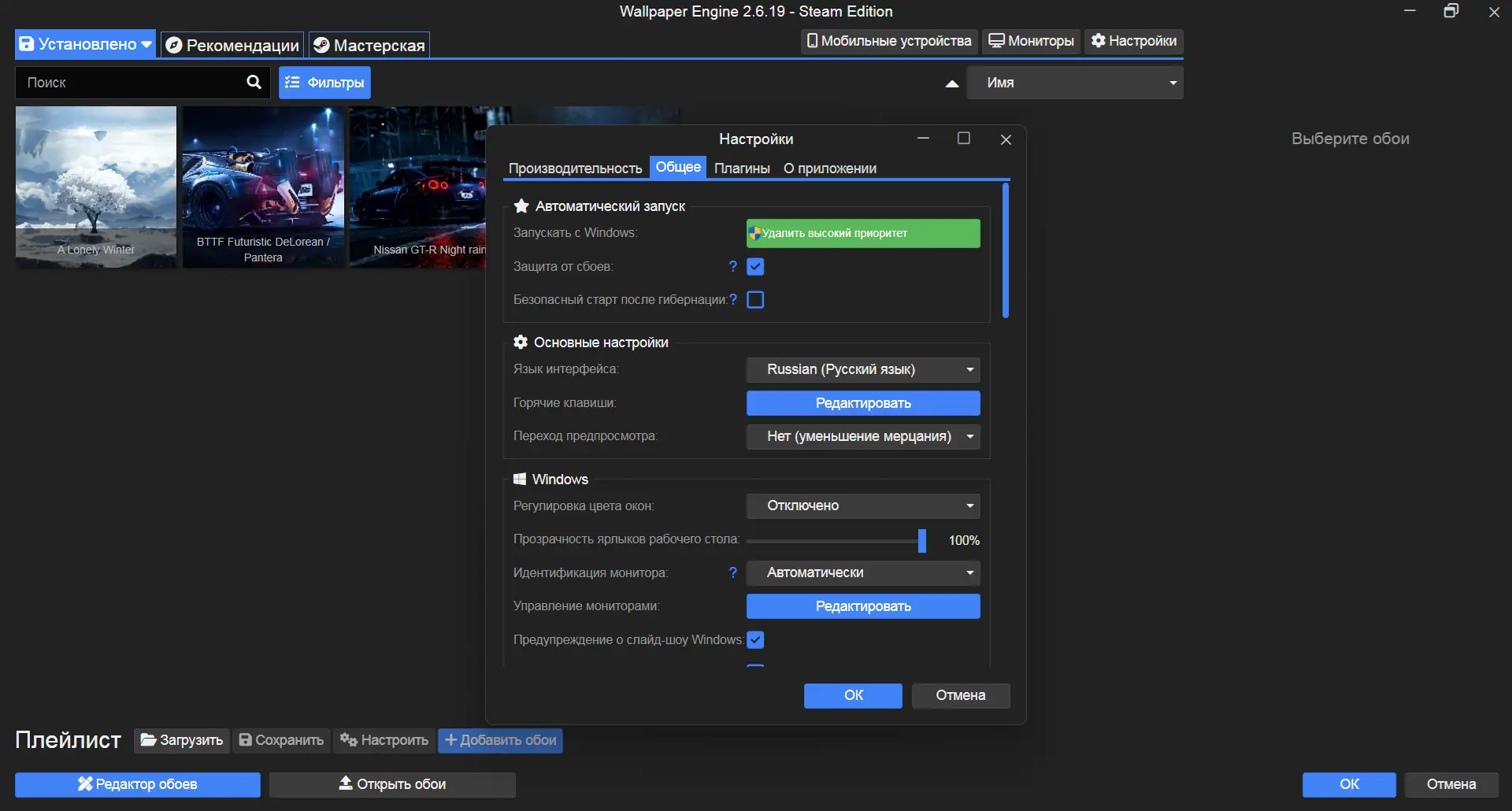Toggle Защита от сбоев checkbox
This screenshot has height=811, width=1512.
(755, 266)
